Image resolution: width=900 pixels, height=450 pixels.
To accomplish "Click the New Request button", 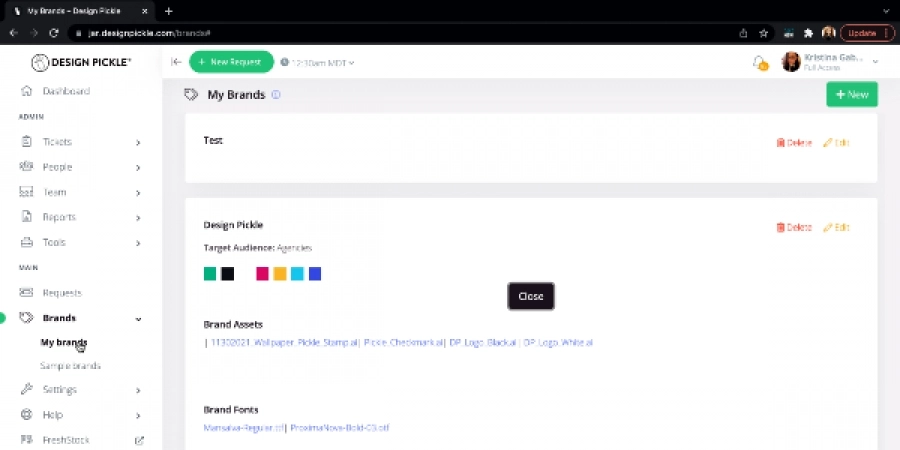I will [232, 62].
